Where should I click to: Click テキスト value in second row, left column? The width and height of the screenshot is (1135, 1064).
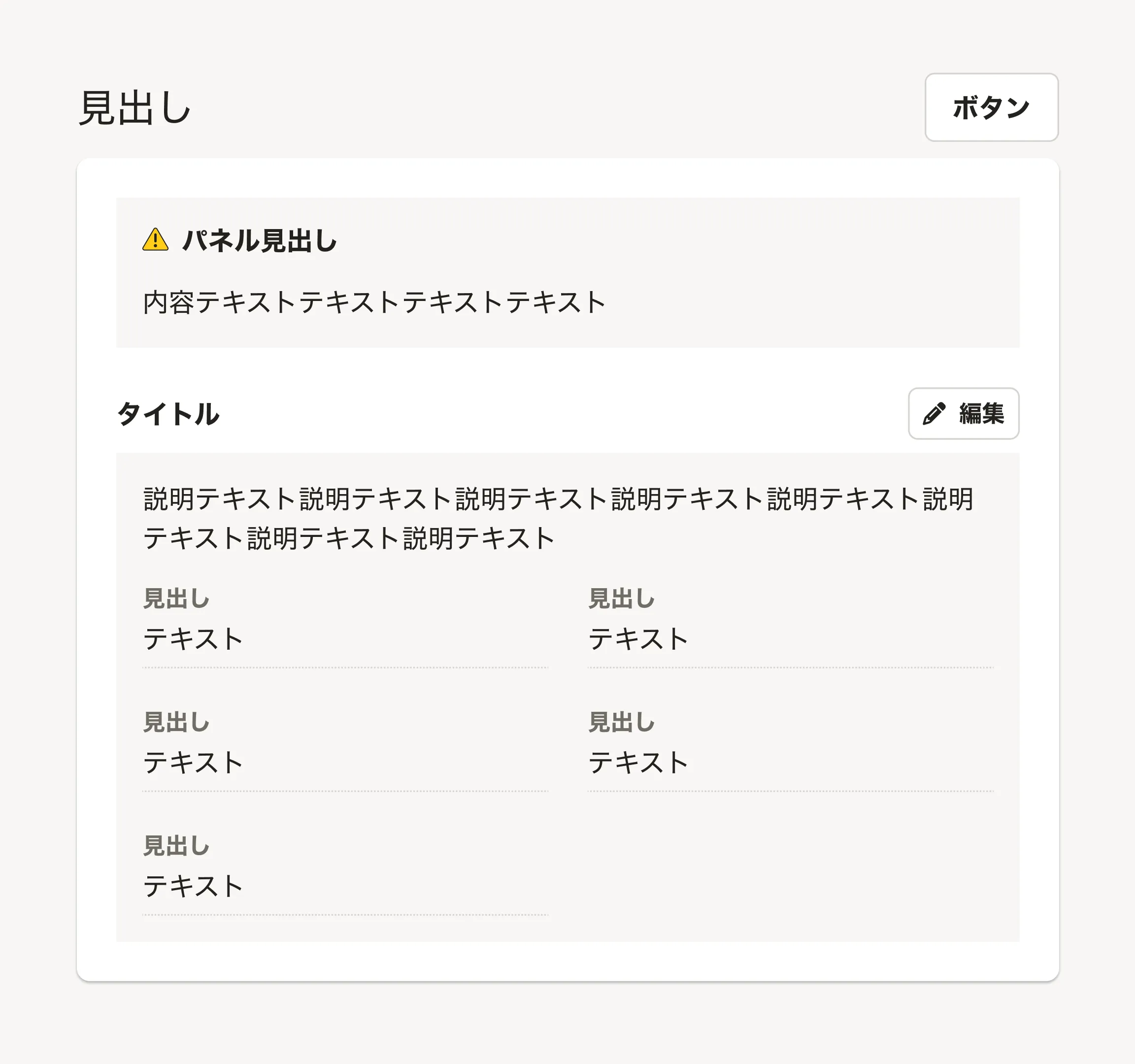(x=193, y=763)
